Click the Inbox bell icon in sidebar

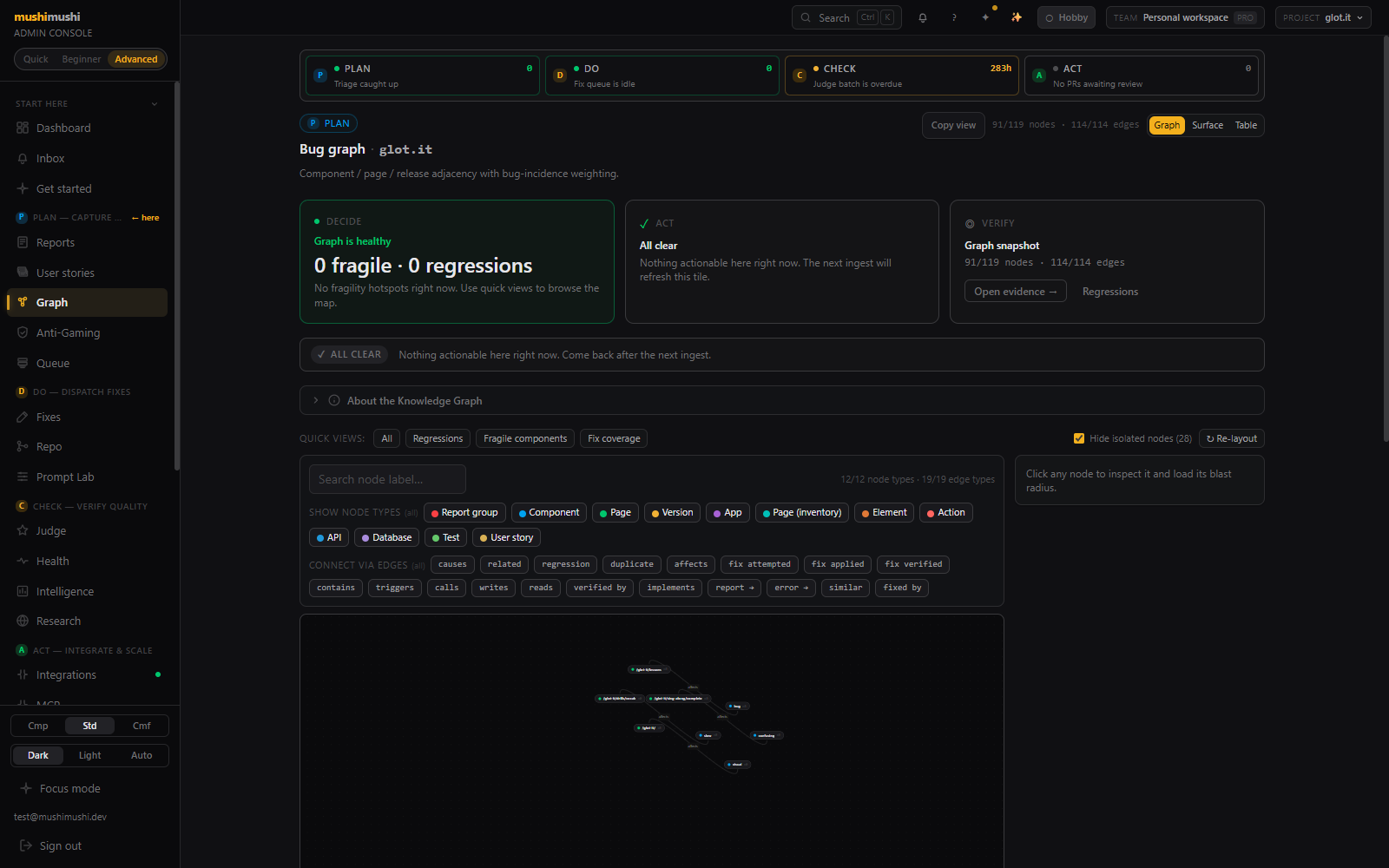point(23,158)
